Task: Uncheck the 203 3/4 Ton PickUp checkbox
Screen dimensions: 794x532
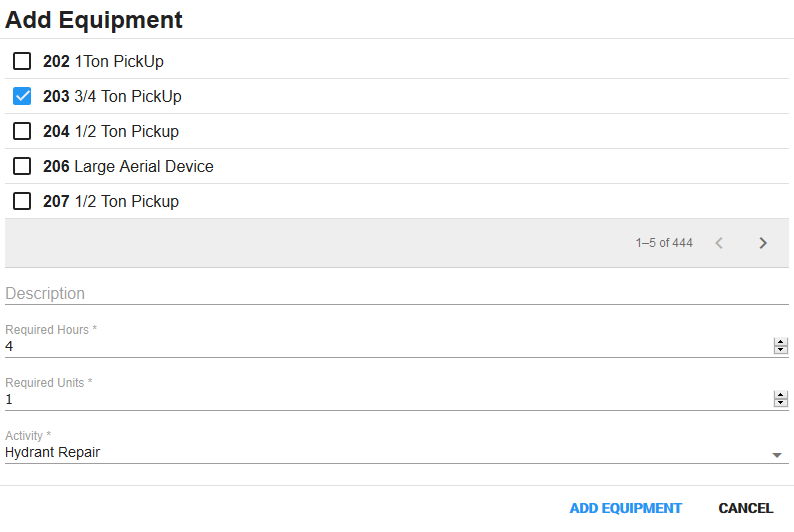Action: point(22,96)
